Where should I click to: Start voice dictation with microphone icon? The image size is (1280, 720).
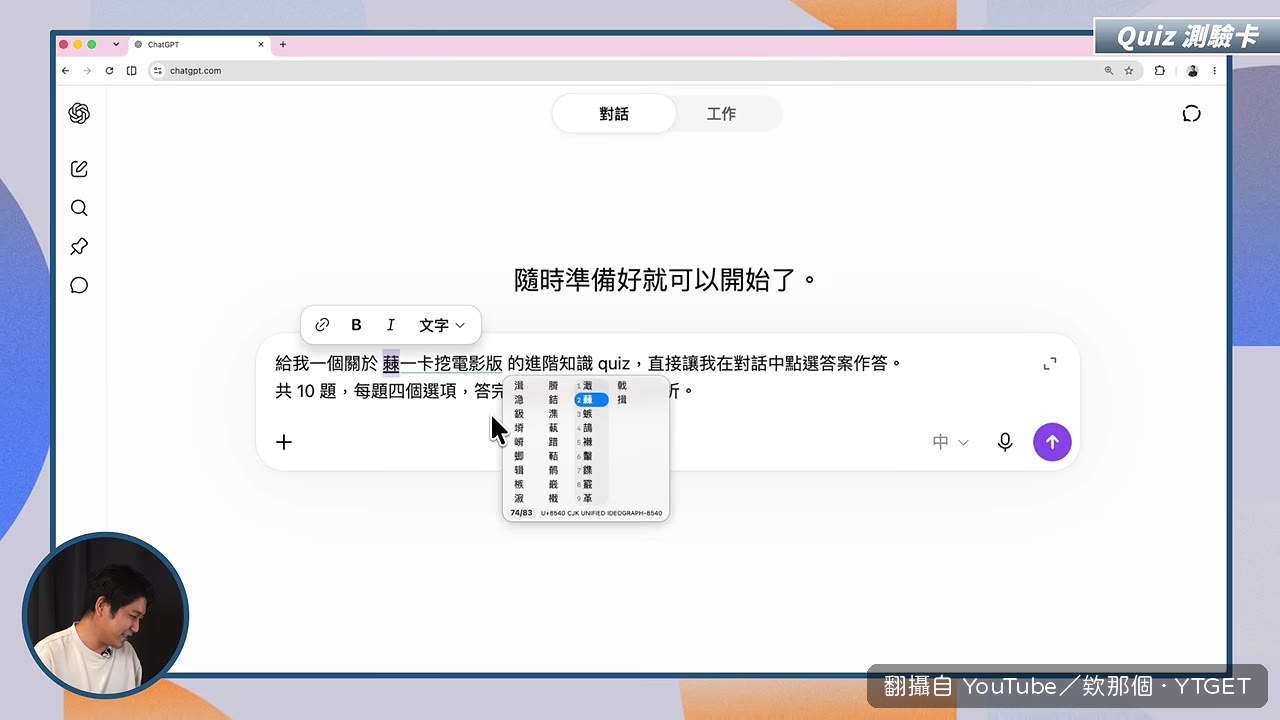(x=1005, y=442)
